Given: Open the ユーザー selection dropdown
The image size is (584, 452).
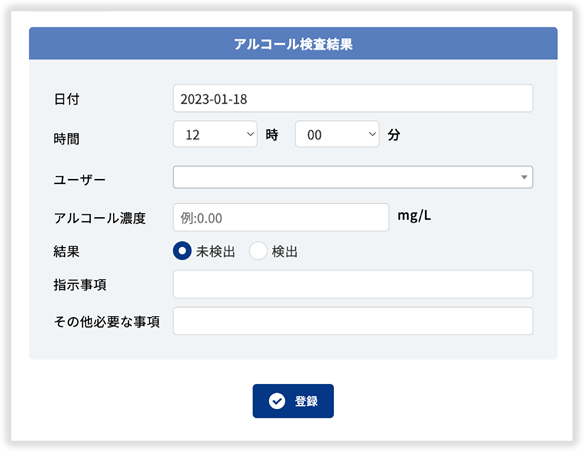Looking at the screenshot, I should (353, 177).
